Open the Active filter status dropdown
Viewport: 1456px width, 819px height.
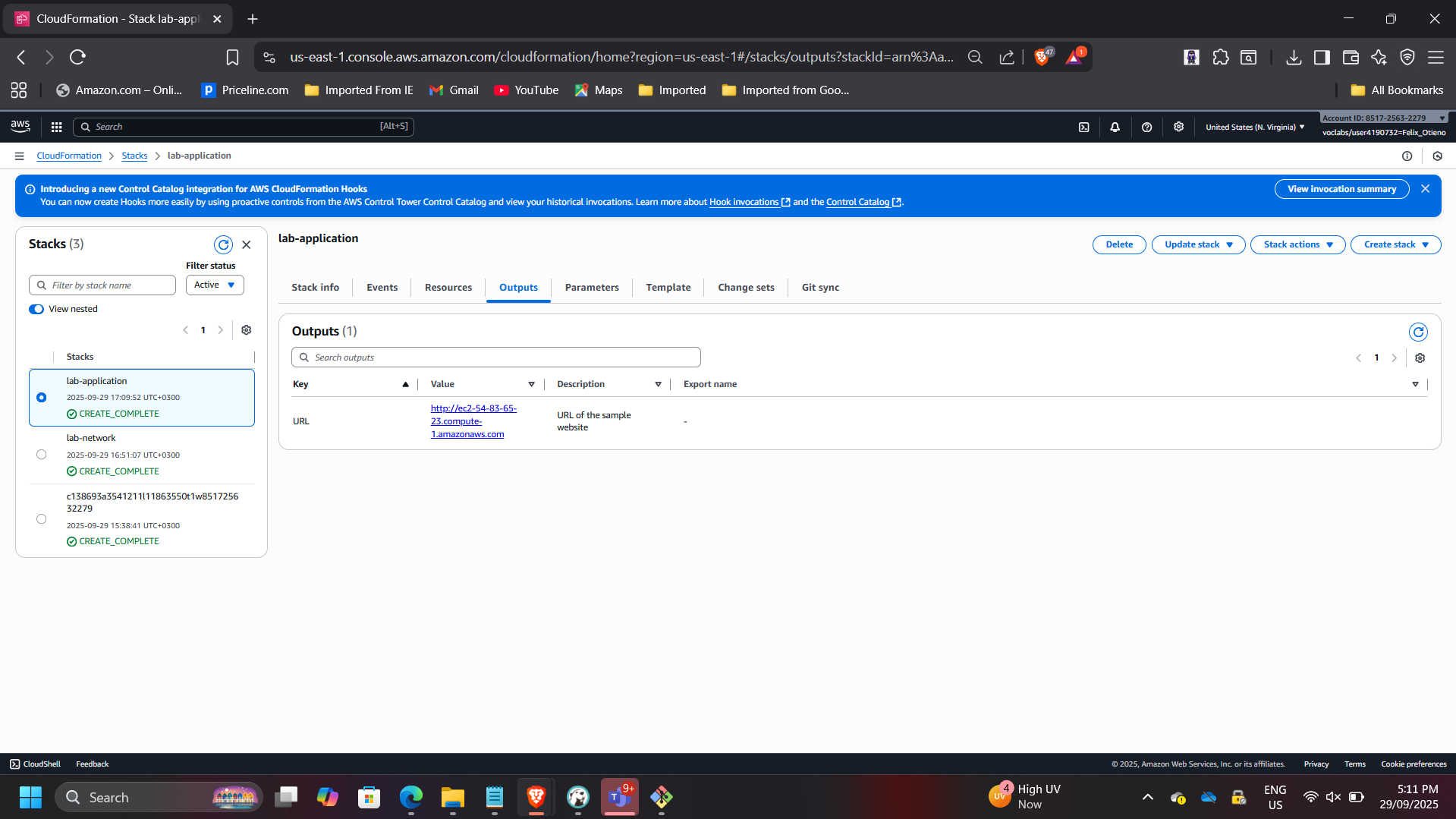click(215, 285)
